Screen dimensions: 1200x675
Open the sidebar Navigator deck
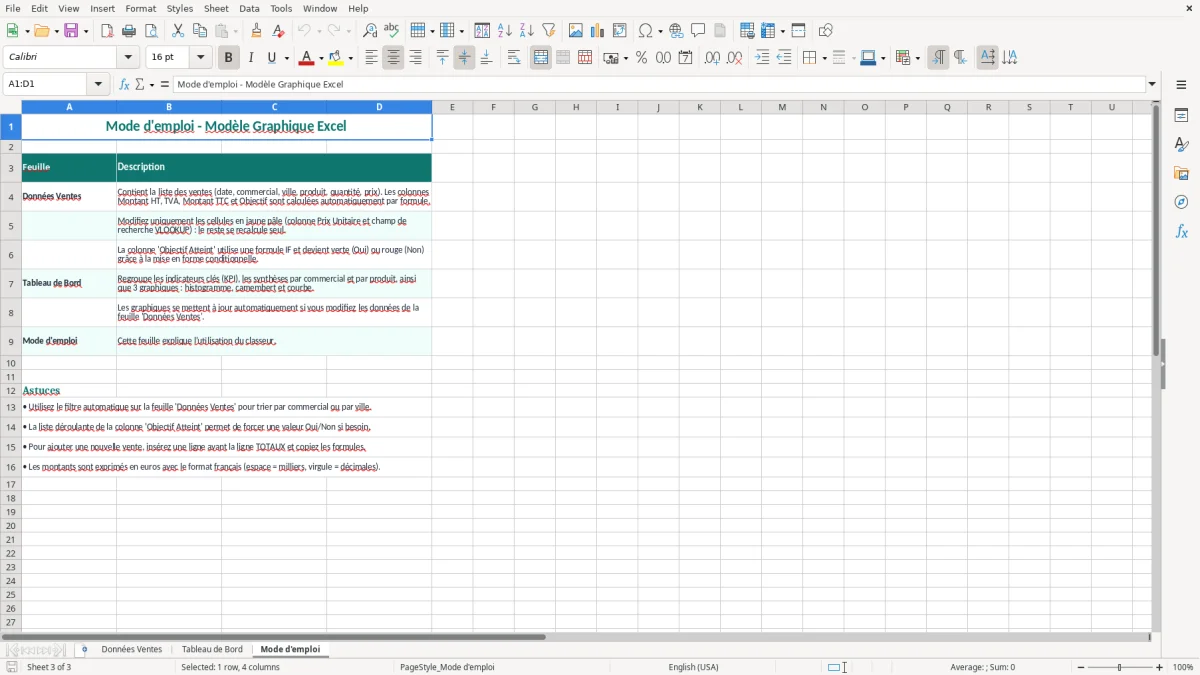tap(1181, 203)
